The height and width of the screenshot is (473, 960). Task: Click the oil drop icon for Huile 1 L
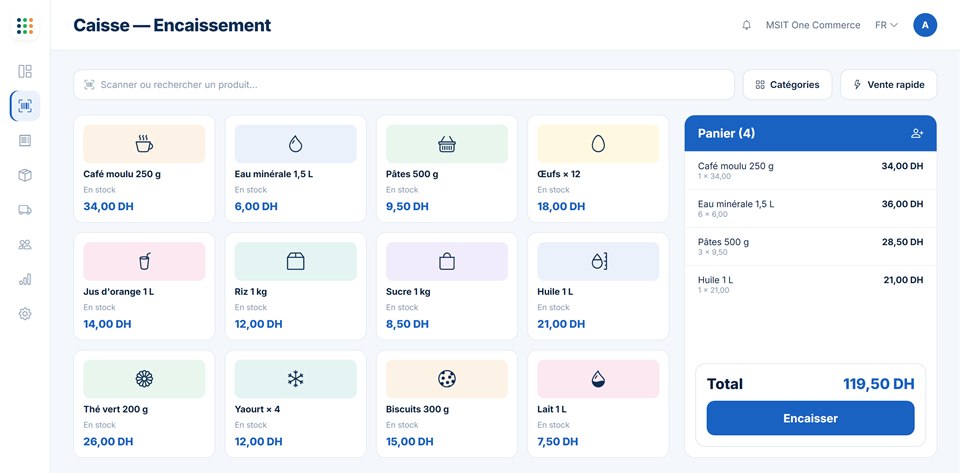click(x=599, y=261)
